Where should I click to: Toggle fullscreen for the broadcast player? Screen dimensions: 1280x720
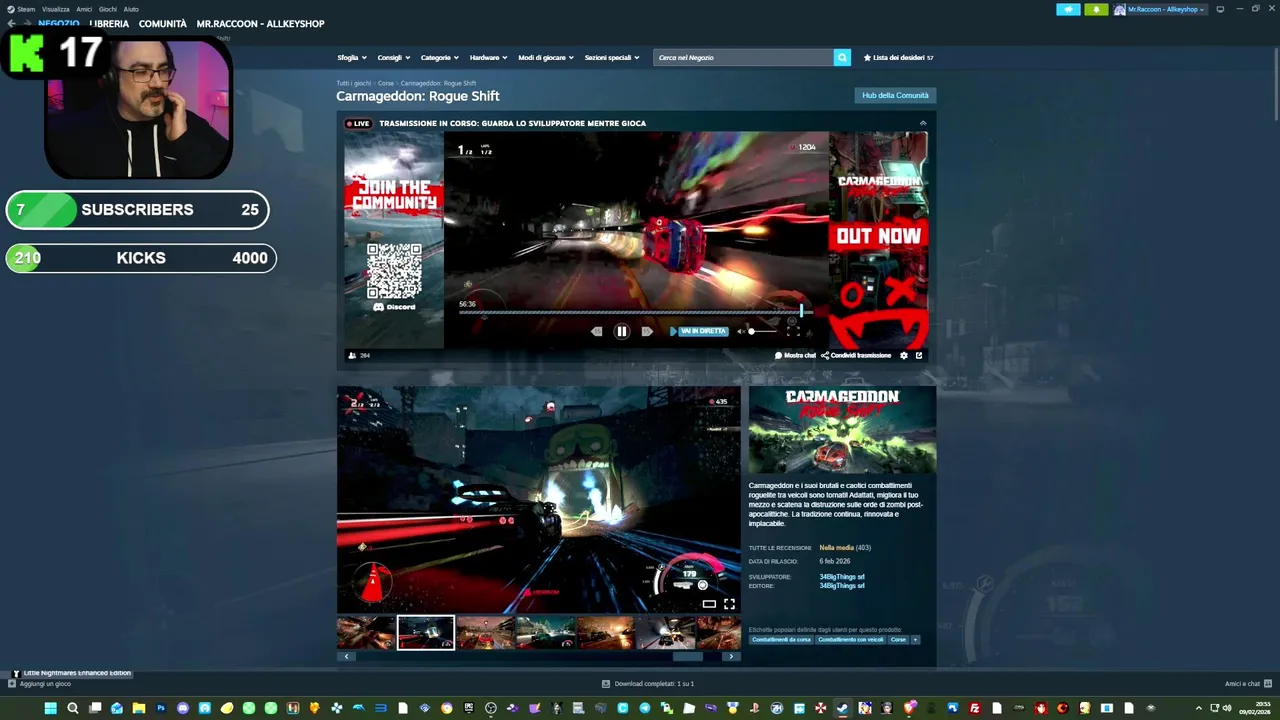[793, 331]
